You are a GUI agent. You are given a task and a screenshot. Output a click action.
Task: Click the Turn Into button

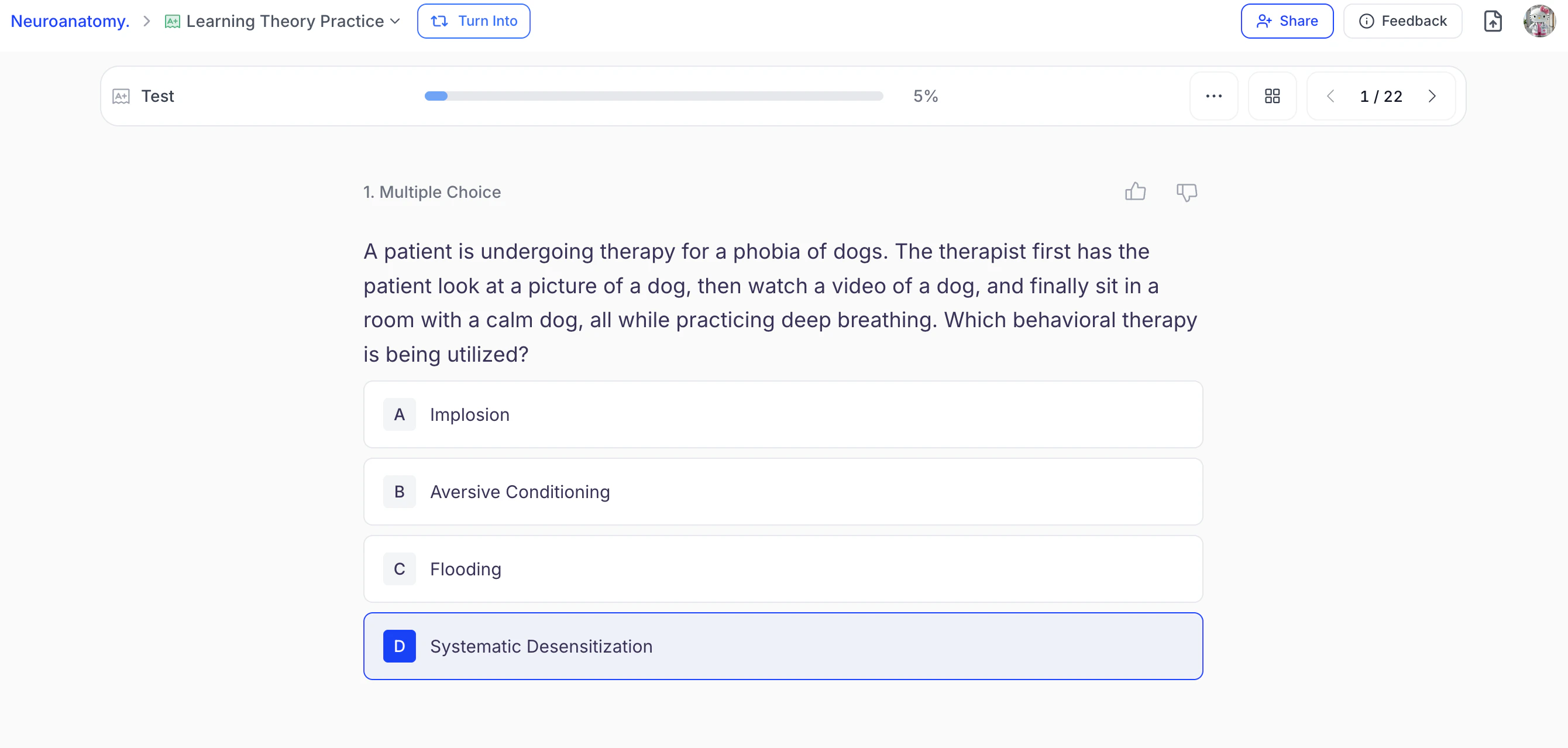473,21
